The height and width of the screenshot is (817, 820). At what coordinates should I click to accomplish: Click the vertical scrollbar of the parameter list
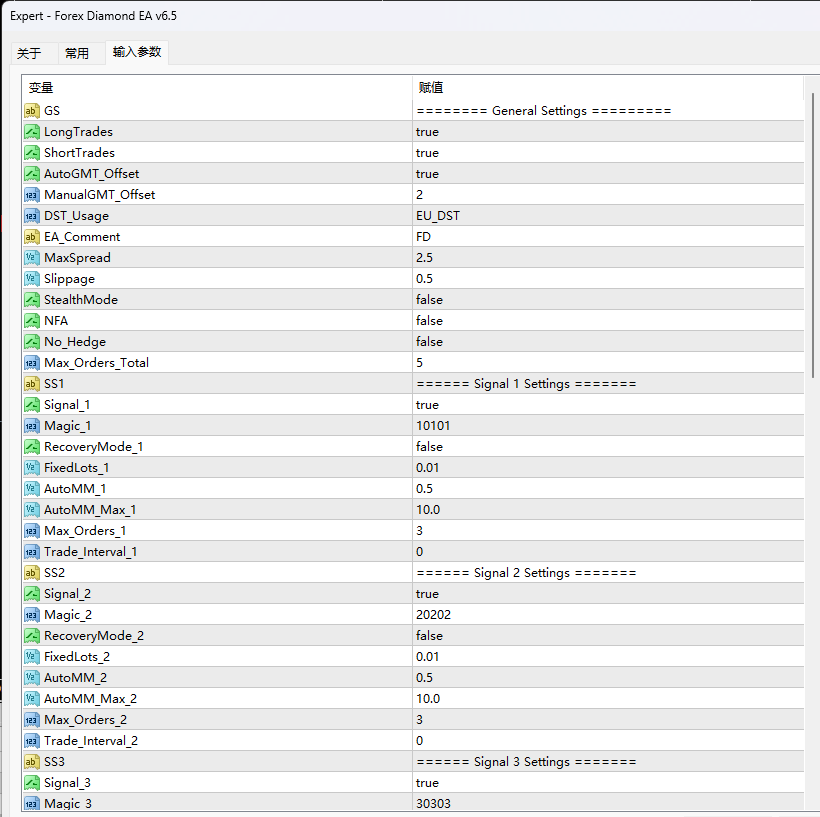tap(813, 235)
